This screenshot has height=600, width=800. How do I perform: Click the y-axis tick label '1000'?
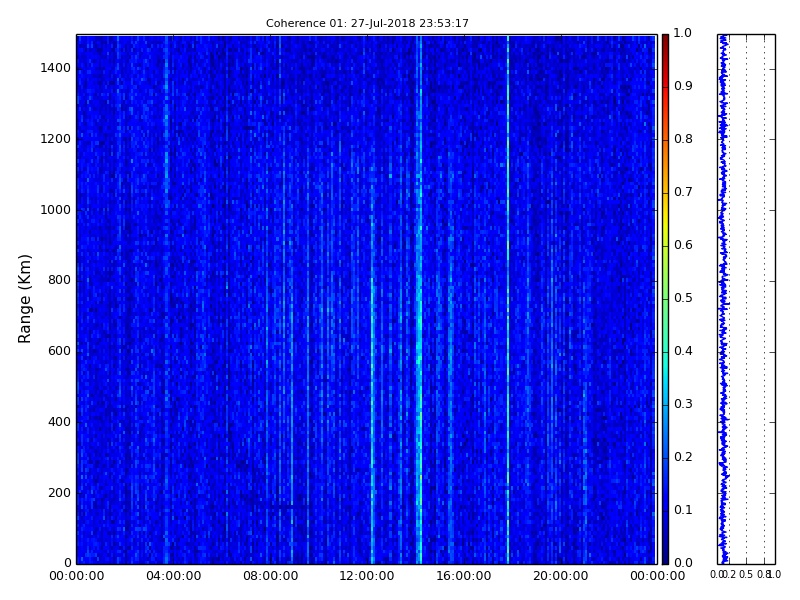pyautogui.click(x=56, y=210)
